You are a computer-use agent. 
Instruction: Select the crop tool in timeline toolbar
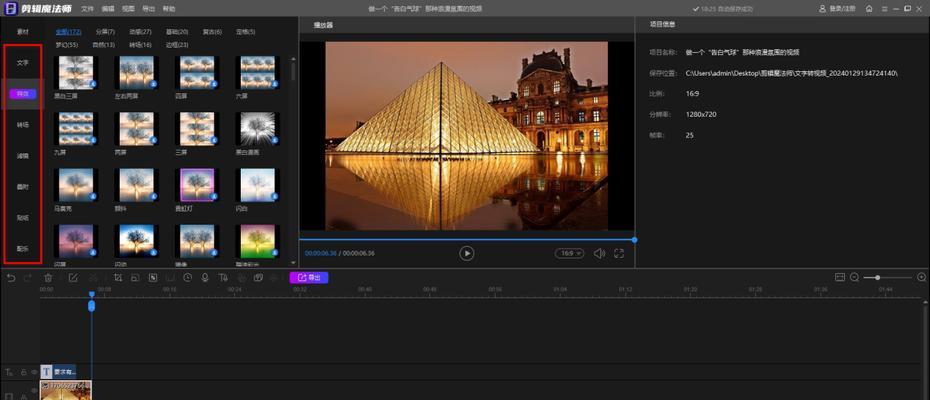tap(118, 277)
